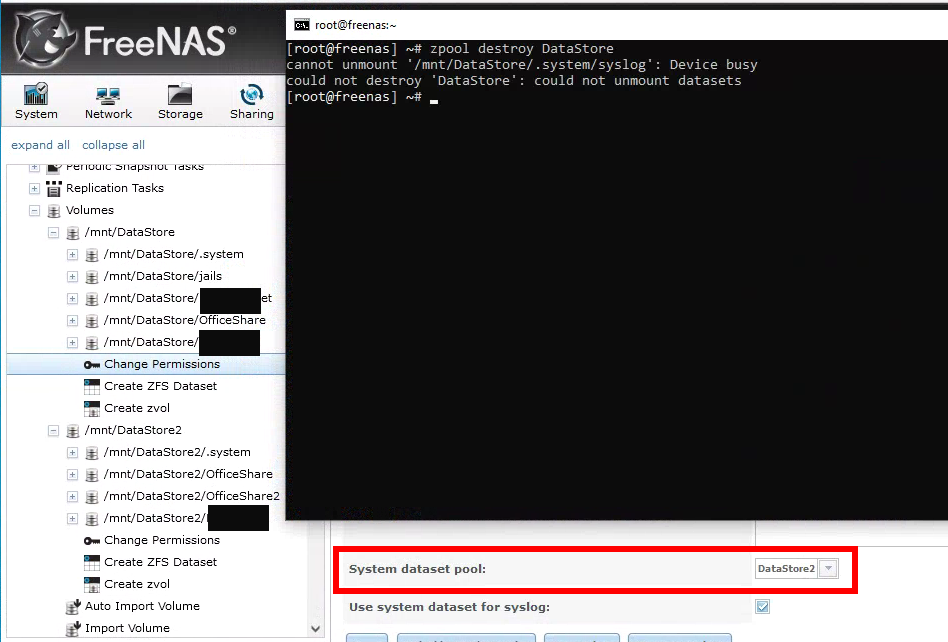This screenshot has width=948, height=642.
Task: Expand the Replication Tasks node
Action: coord(34,189)
